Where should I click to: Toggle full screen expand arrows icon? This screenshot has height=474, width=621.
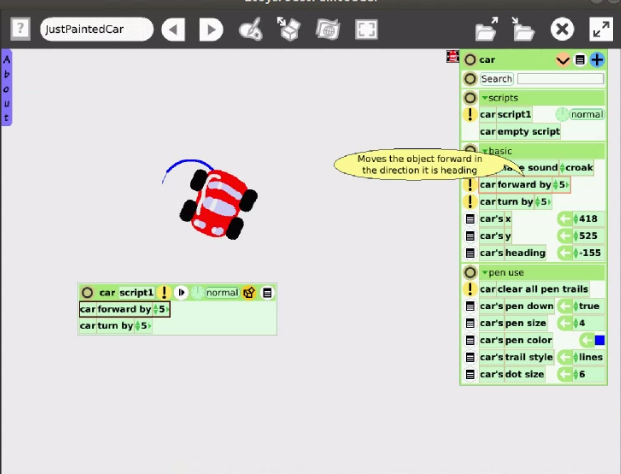pos(601,29)
